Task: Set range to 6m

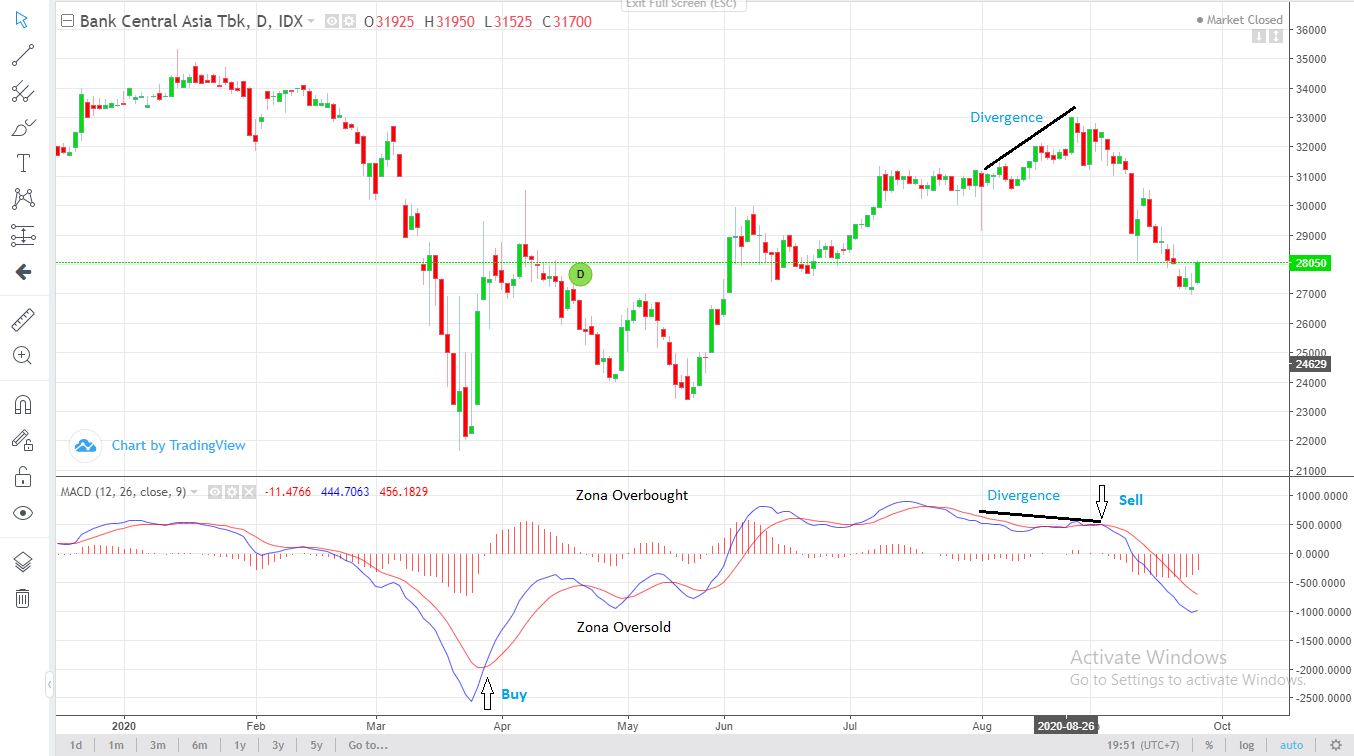Action: tap(199, 745)
